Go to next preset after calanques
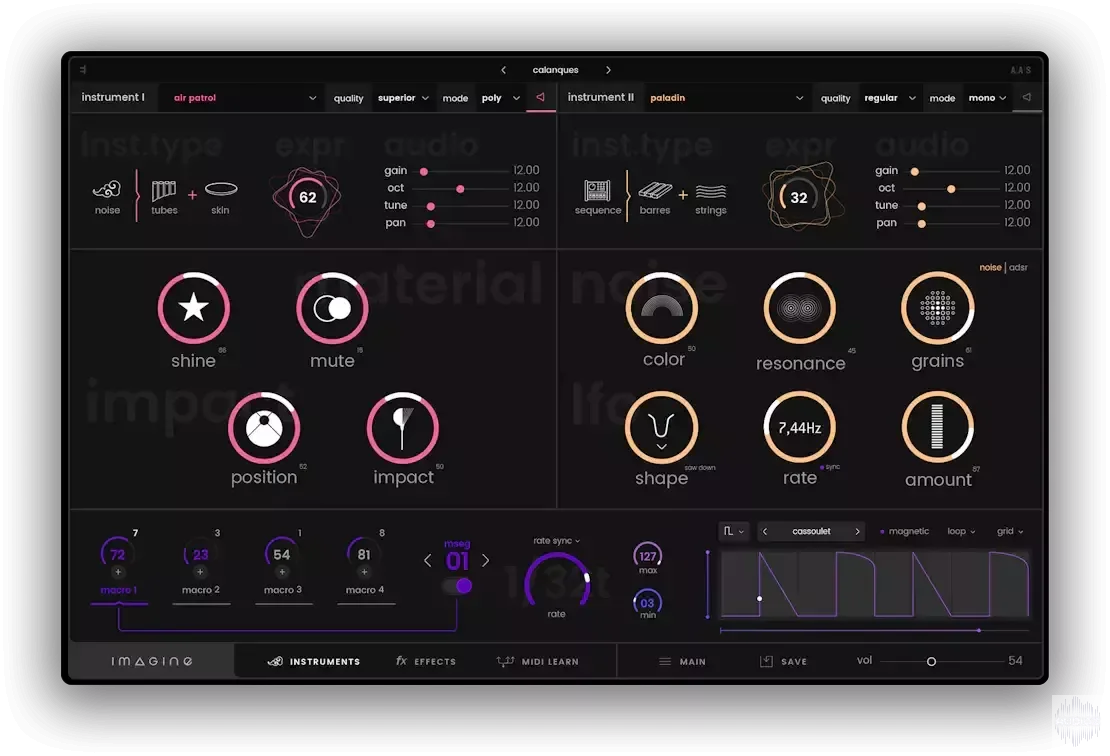The height and width of the screenshot is (756, 1110). [608, 70]
